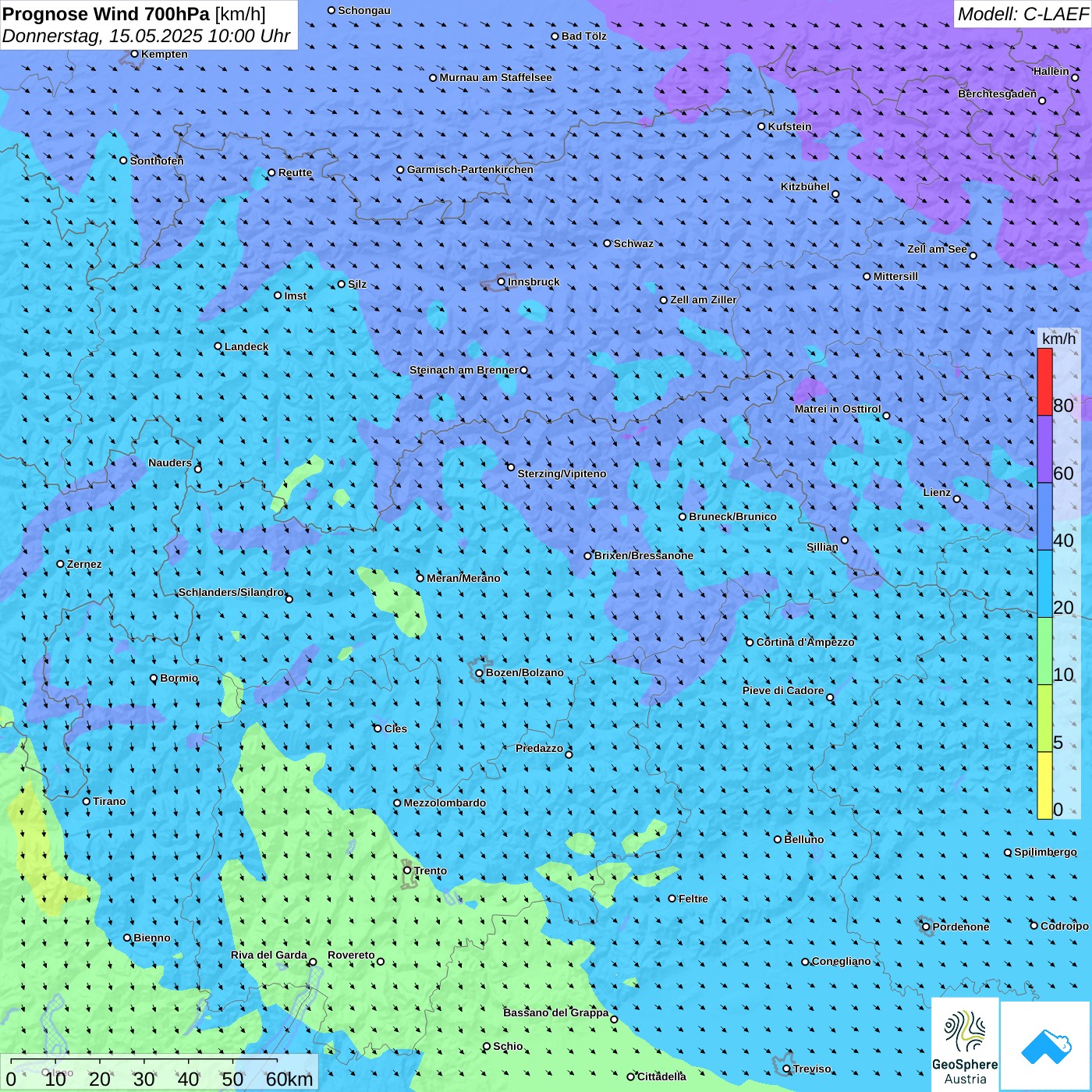The height and width of the screenshot is (1092, 1092).
Task: Click the 'Spilimbergo' label
Action: (1045, 852)
